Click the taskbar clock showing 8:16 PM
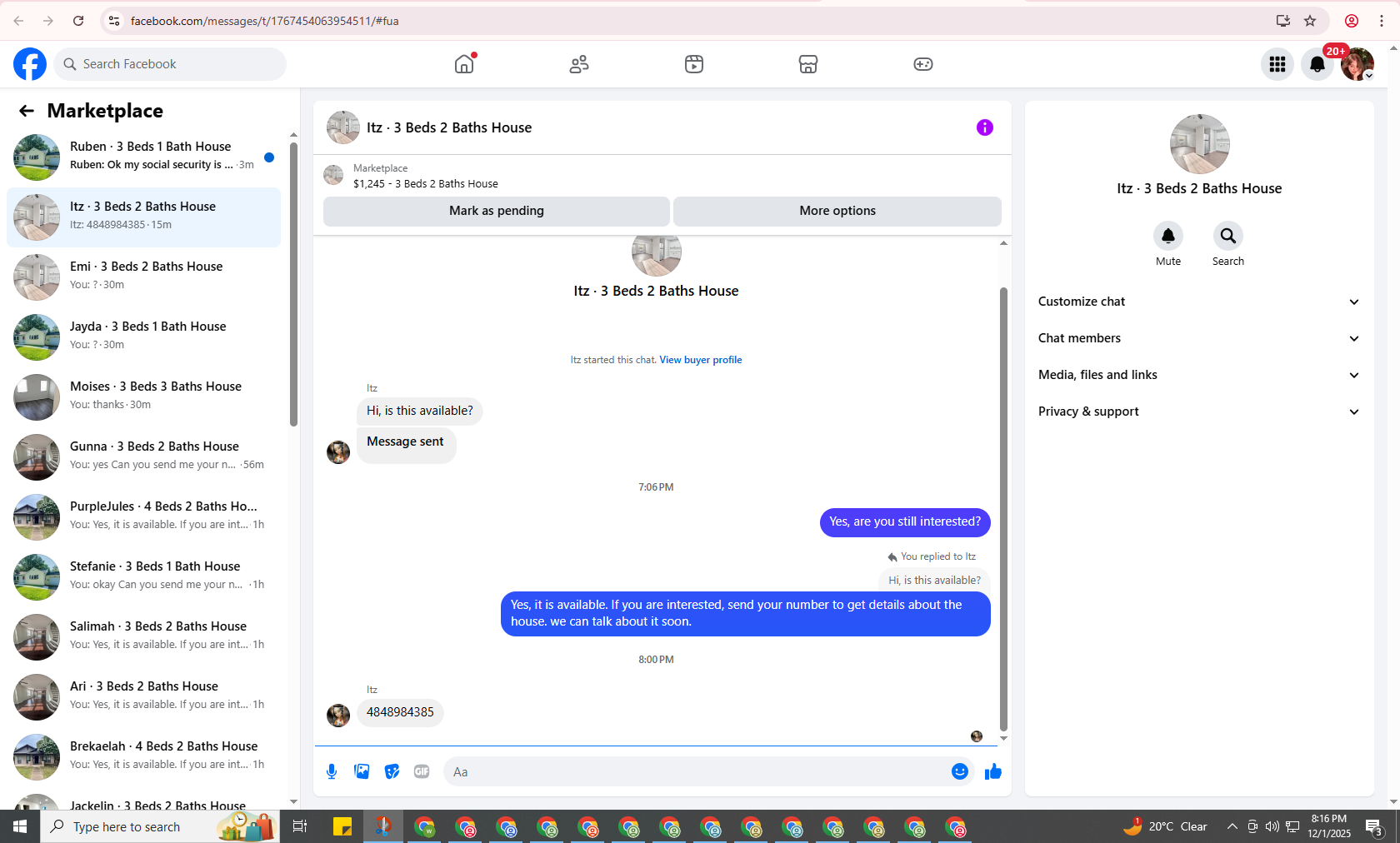This screenshot has width=1400, height=843. click(1329, 826)
